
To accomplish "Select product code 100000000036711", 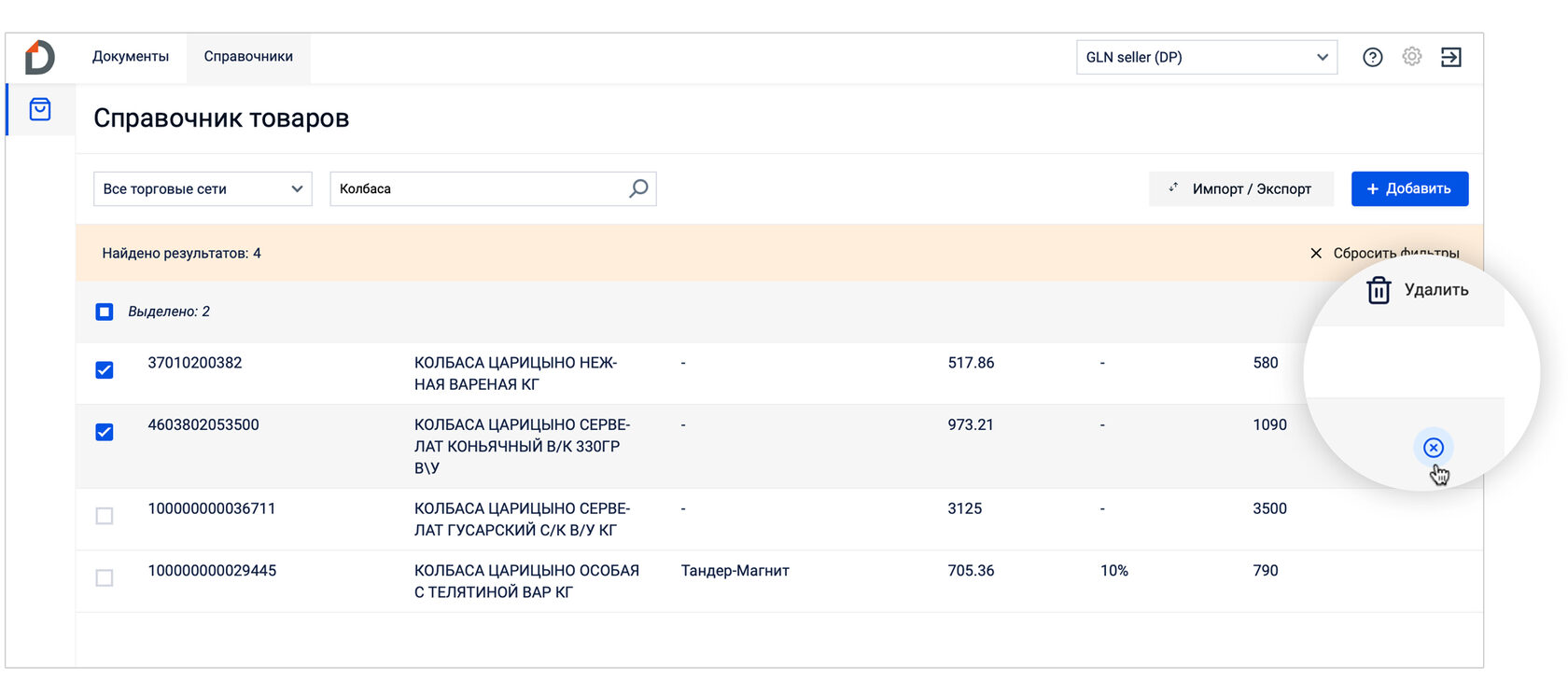I will (x=212, y=508).
